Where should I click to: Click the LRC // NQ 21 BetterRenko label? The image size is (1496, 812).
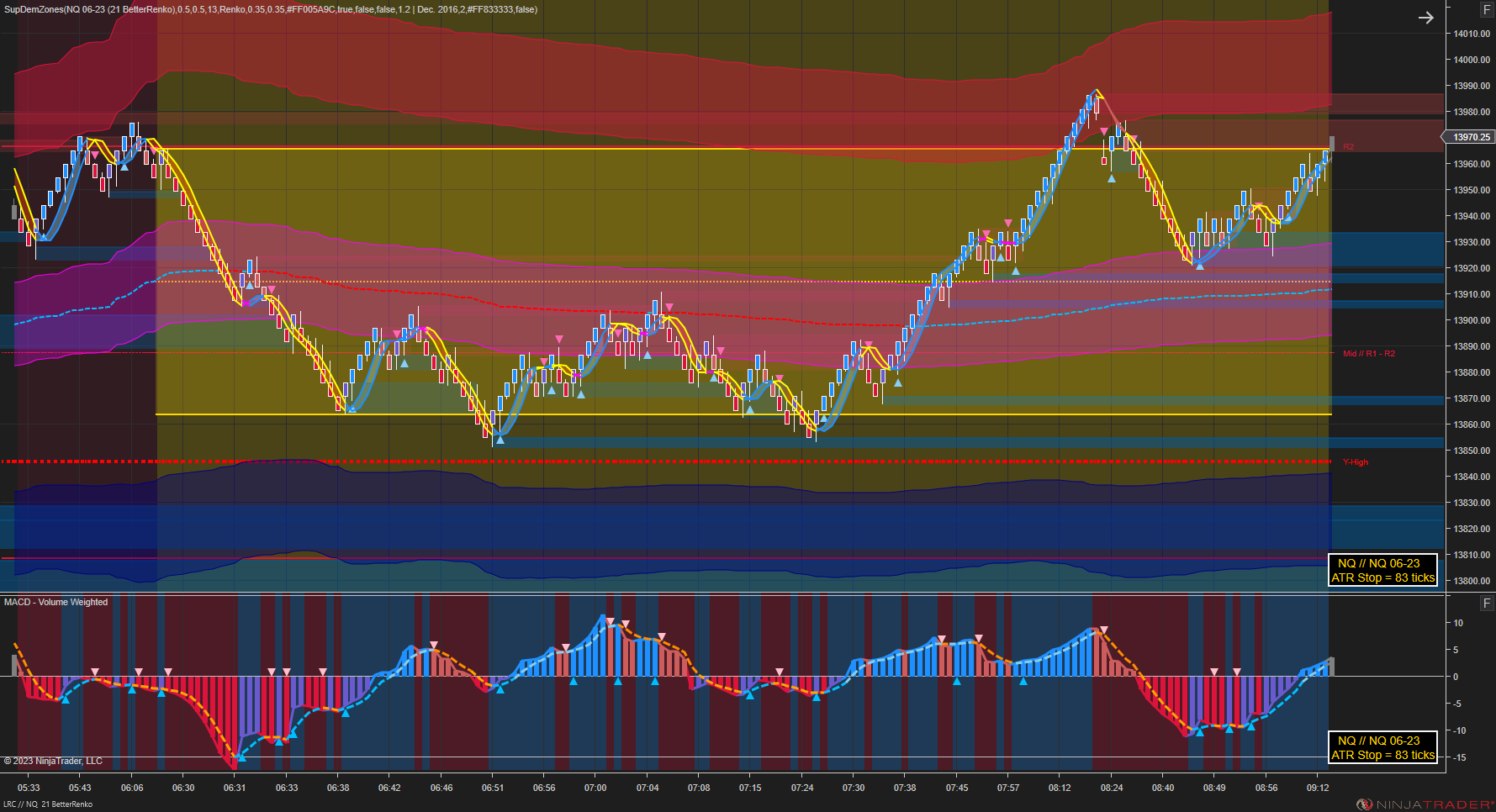(x=48, y=804)
